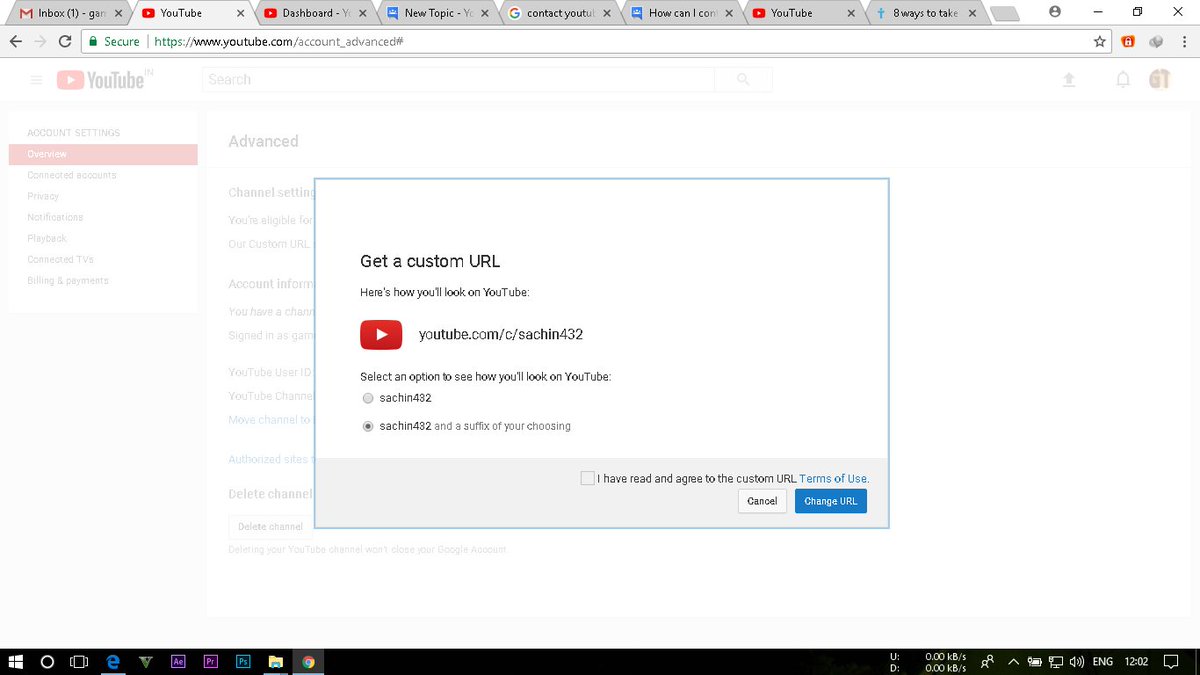Click the volume speaker tray icon
The height and width of the screenshot is (675, 1200).
coord(1077,661)
